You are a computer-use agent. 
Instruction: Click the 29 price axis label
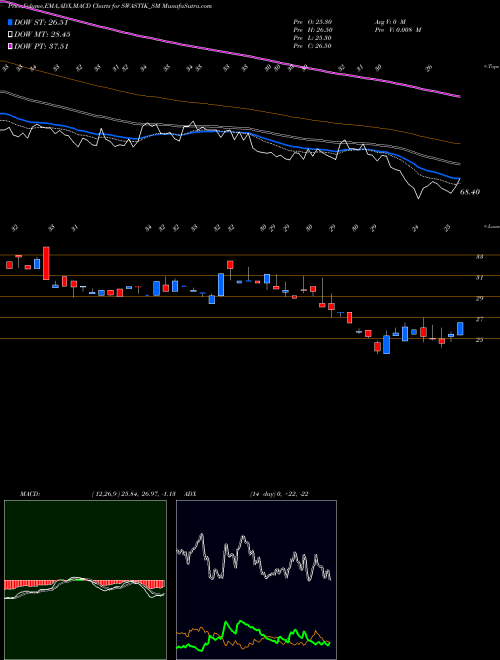[x=479, y=298]
